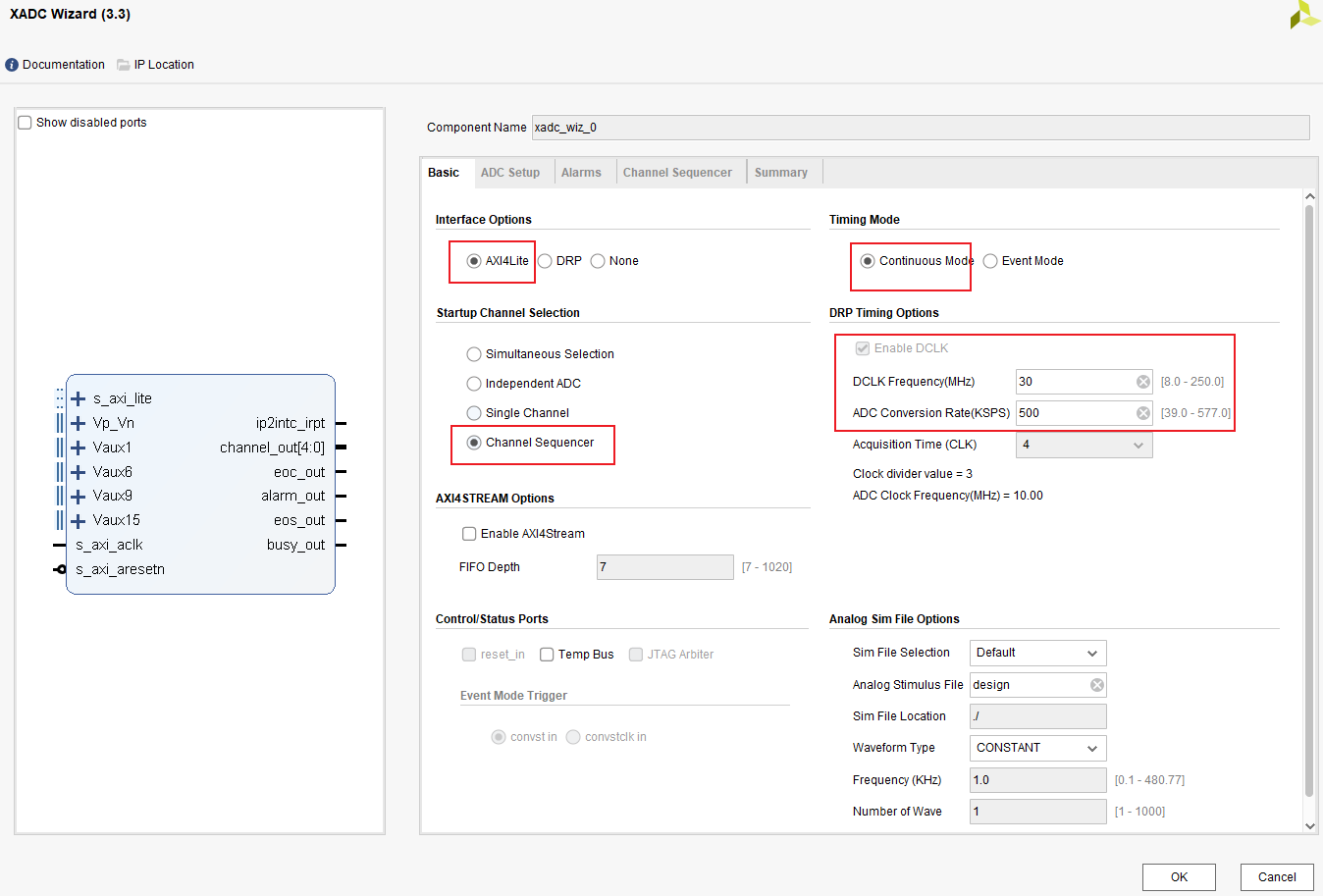
Task: Open the Waveform Type dropdown
Action: pos(1037,748)
